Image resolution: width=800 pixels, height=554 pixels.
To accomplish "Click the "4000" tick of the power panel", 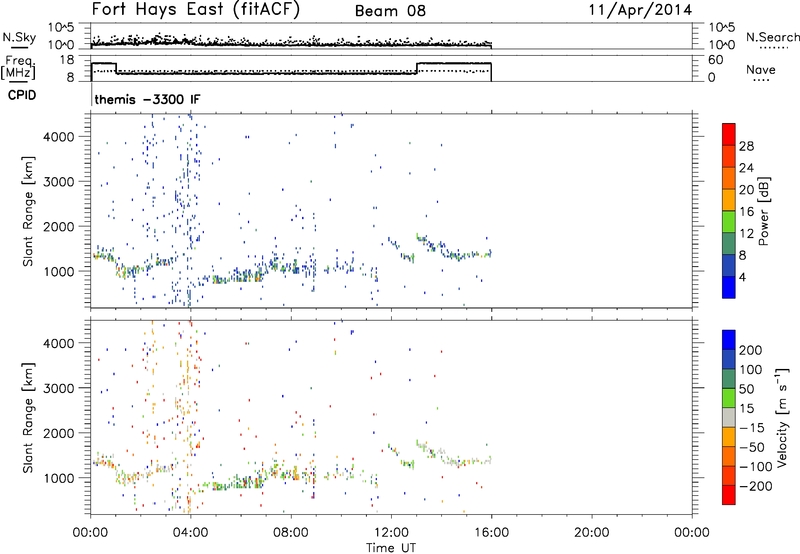I will (59, 137).
